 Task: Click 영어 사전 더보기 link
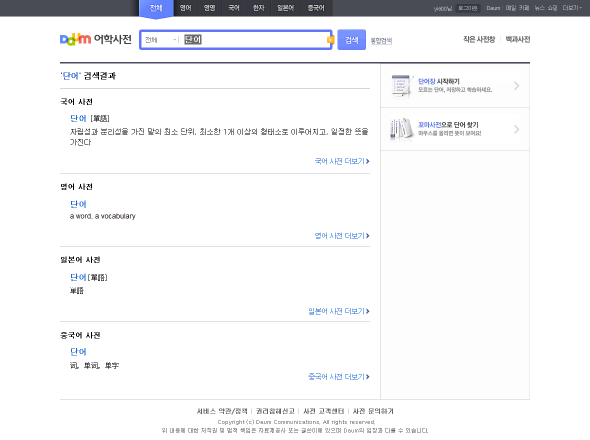(x=342, y=236)
